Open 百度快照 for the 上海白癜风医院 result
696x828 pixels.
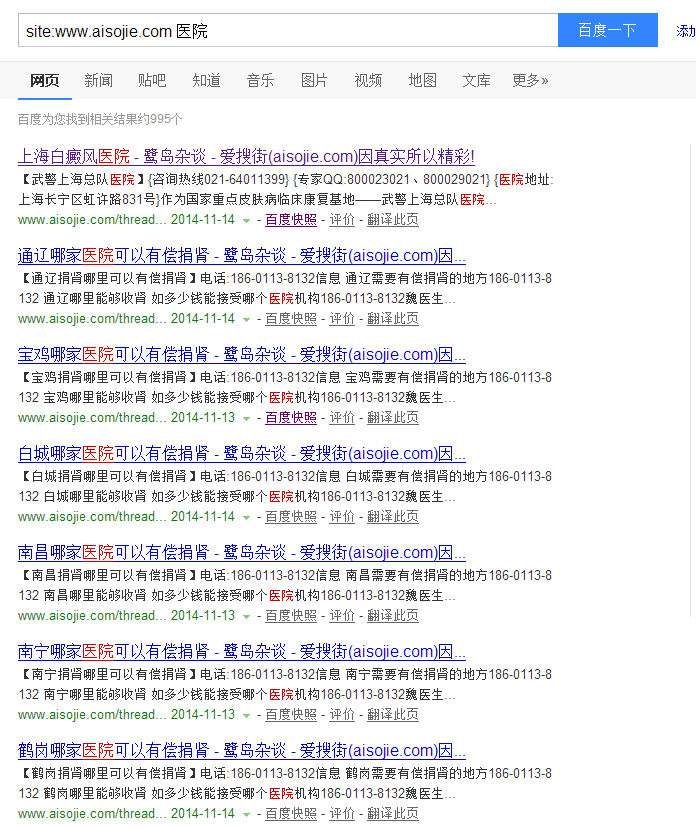pos(291,220)
